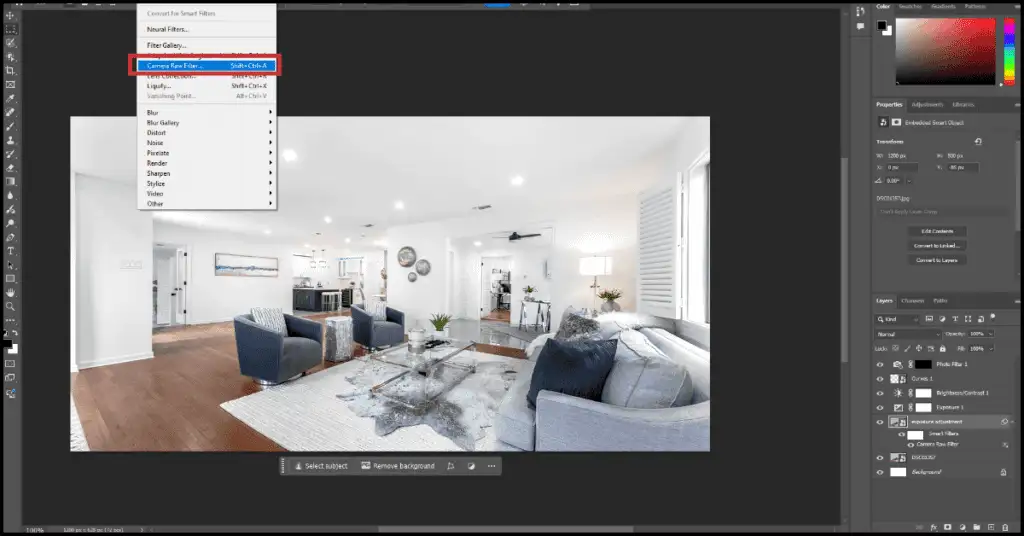Click Remove background icon in contextual bar
Viewport: 1024px width, 536px height.
pos(366,465)
